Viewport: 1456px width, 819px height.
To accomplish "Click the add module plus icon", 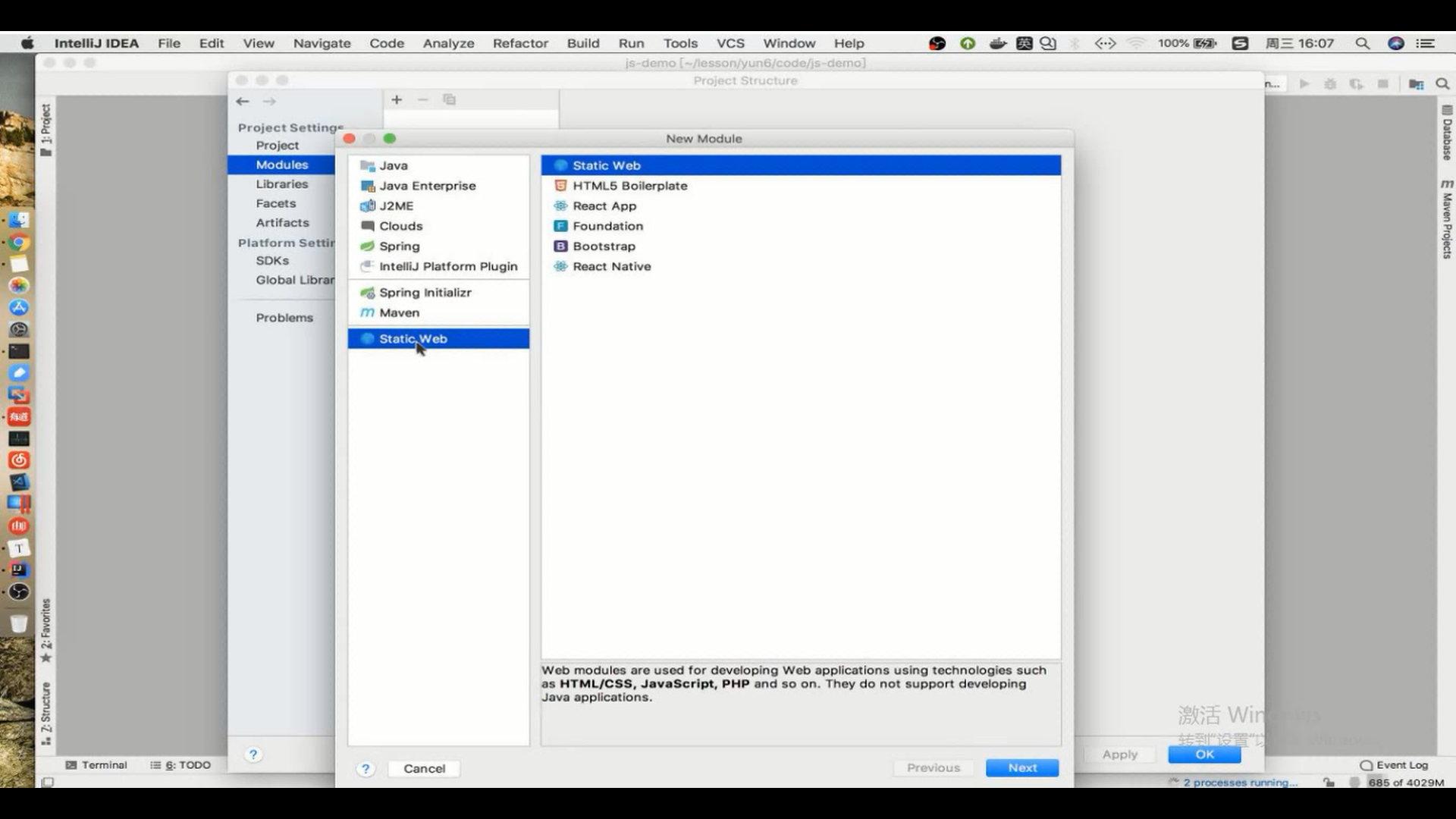I will tap(397, 99).
